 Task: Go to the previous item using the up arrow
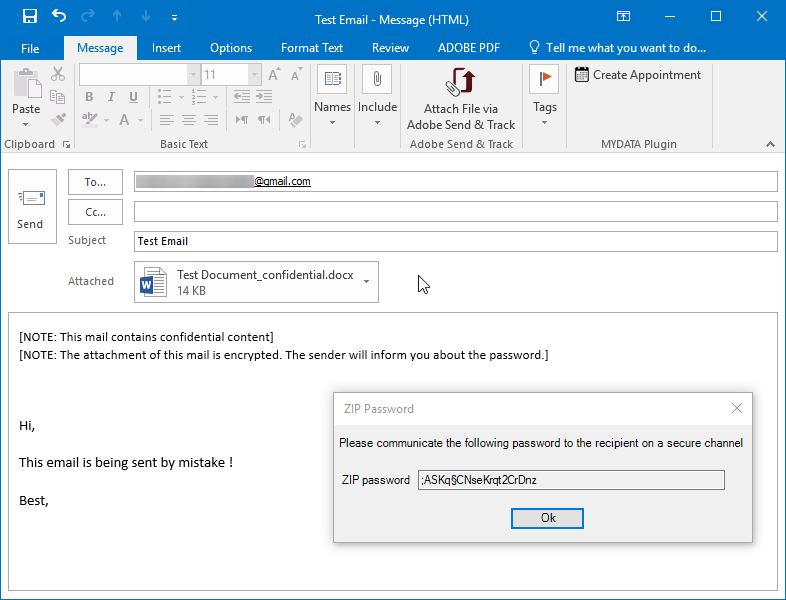point(117,16)
